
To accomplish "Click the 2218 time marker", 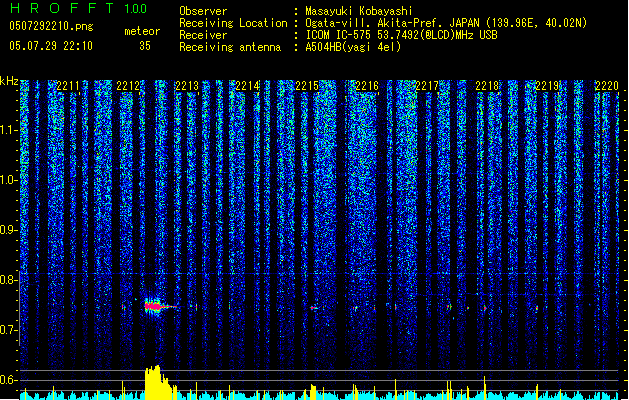I will click(x=487, y=86).
